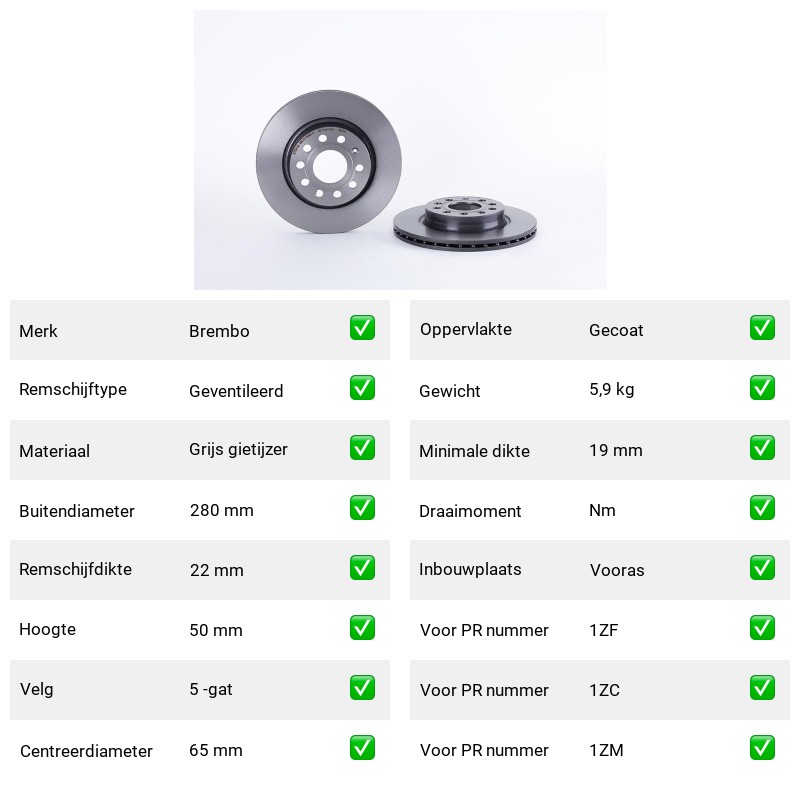Click the checkmark for PR nummer 1ZF
This screenshot has height=800, width=800.
tap(762, 628)
